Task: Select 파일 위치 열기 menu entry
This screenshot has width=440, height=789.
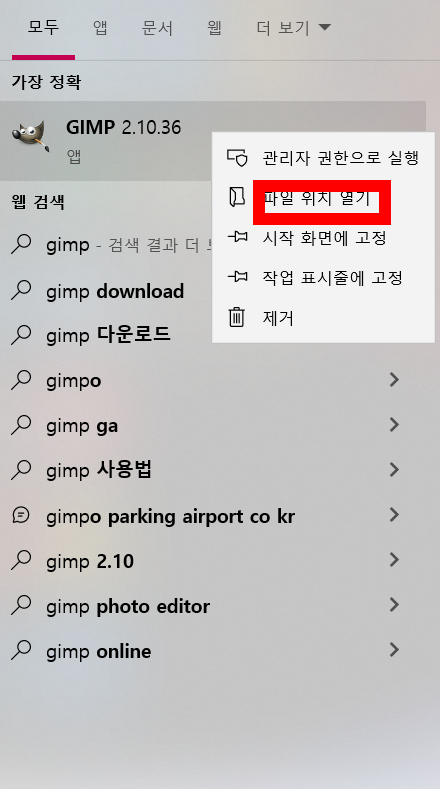Action: [x=323, y=198]
